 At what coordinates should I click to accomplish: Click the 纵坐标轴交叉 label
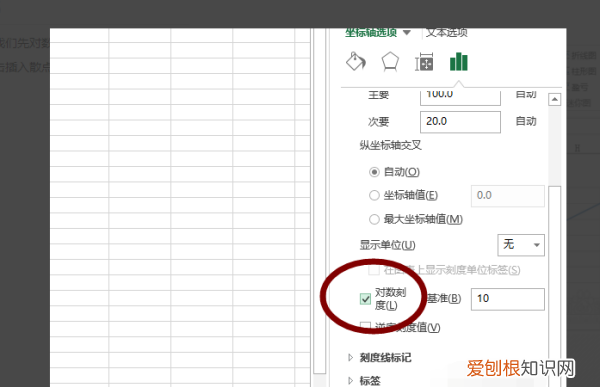click(x=390, y=145)
